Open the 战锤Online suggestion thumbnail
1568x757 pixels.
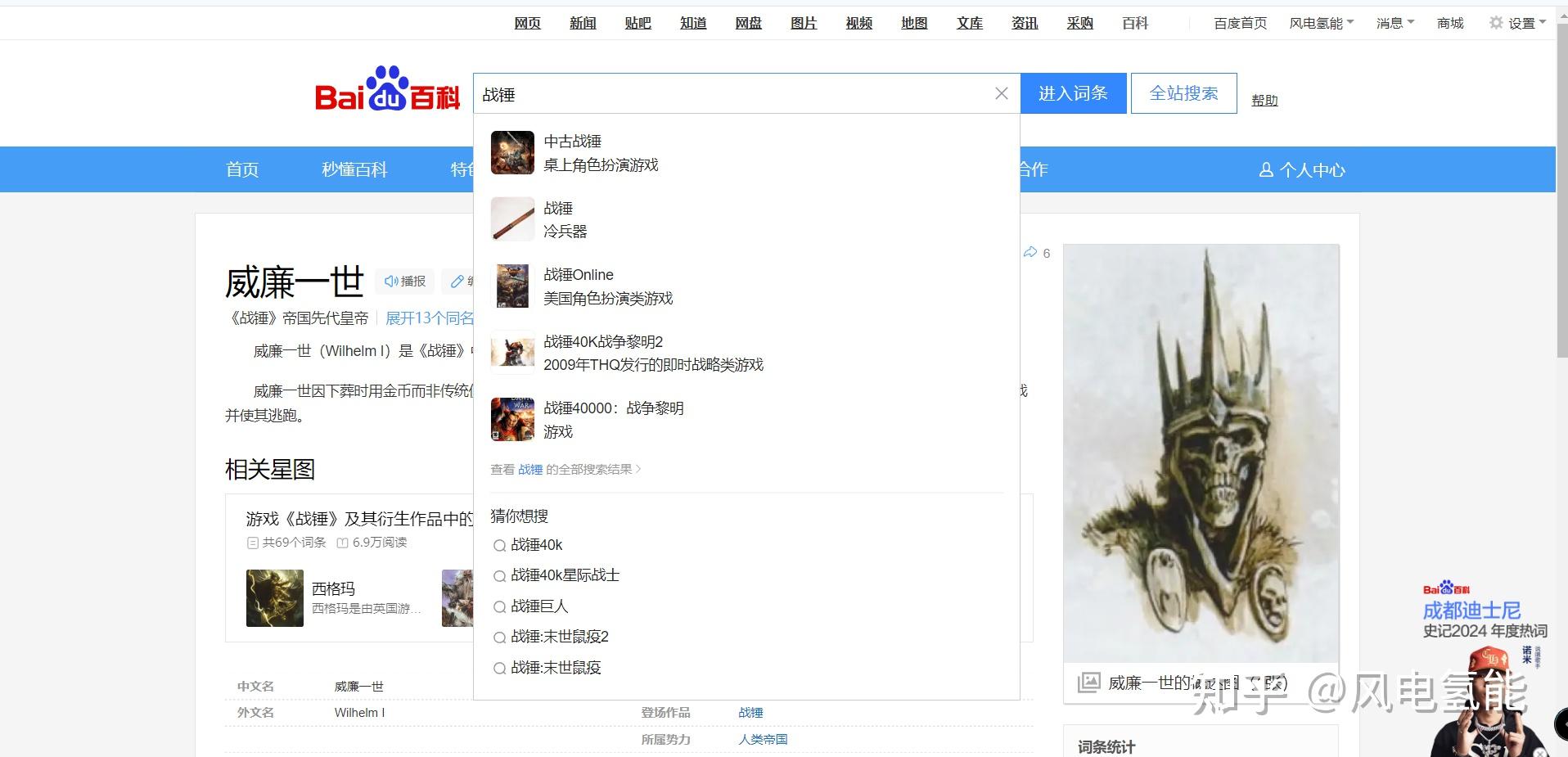pos(512,286)
